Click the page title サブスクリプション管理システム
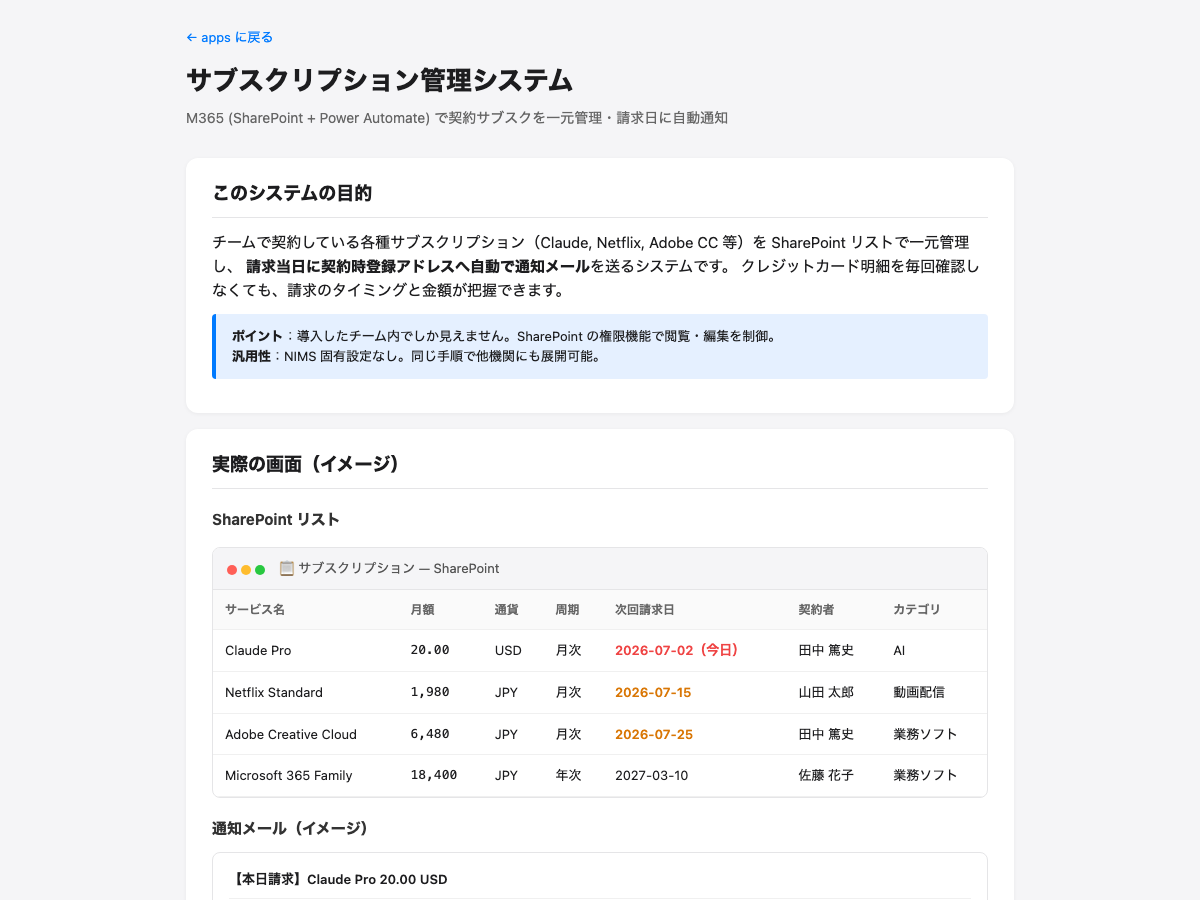Image resolution: width=1200 pixels, height=900 pixels. 380,81
